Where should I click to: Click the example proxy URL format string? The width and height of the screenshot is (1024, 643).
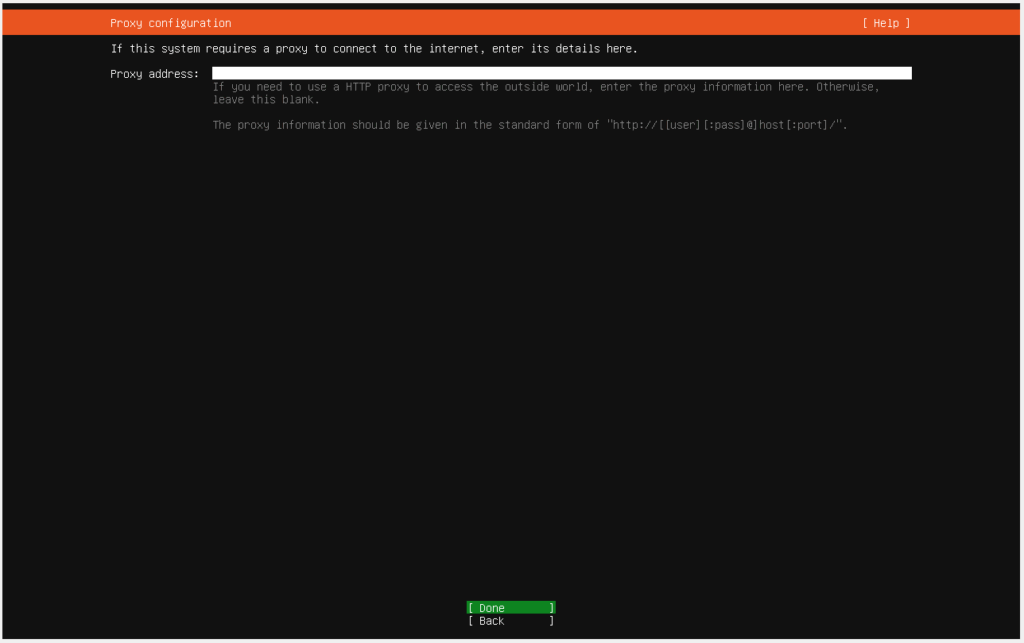click(727, 125)
